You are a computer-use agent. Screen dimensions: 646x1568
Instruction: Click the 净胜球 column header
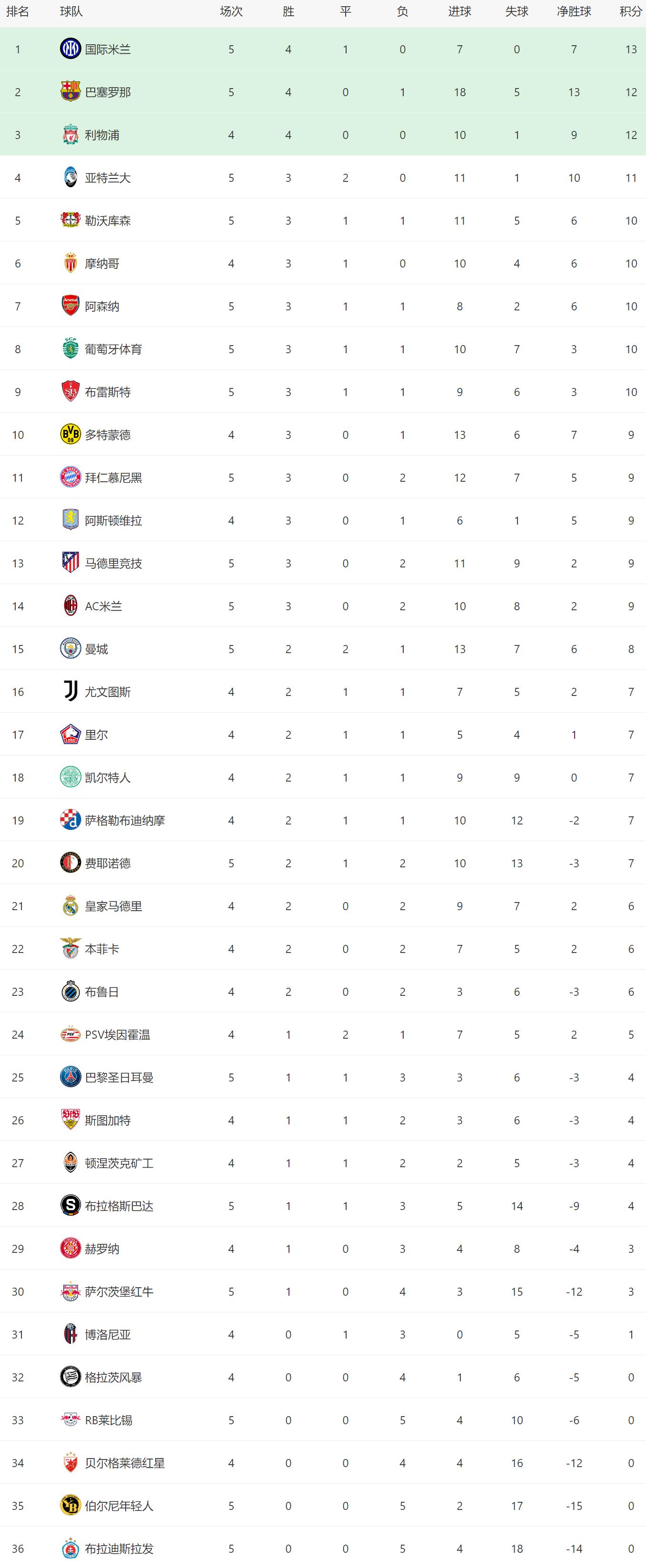(574, 11)
